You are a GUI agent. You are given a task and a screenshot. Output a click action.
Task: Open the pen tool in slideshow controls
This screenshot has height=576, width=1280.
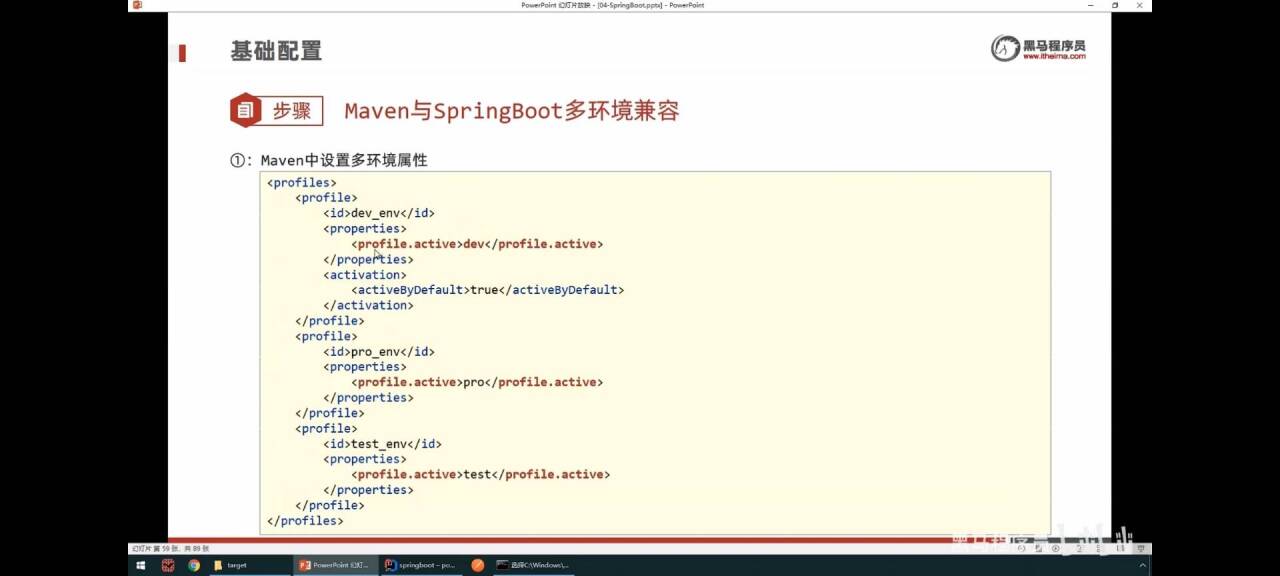pyautogui.click(x=1038, y=548)
